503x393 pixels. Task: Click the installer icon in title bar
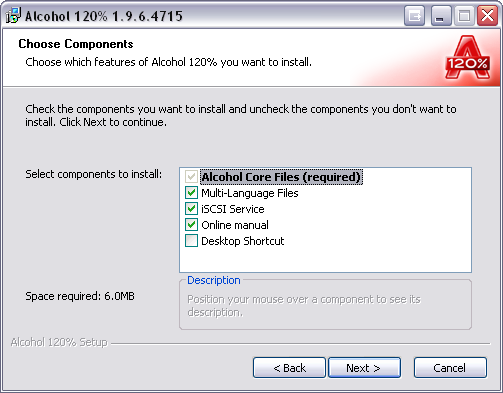[13, 15]
